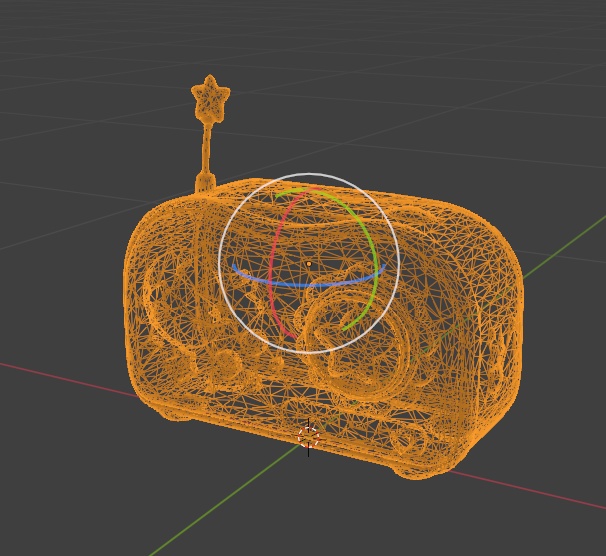Click the red X-axis rotation arc

pyautogui.click(x=272, y=267)
